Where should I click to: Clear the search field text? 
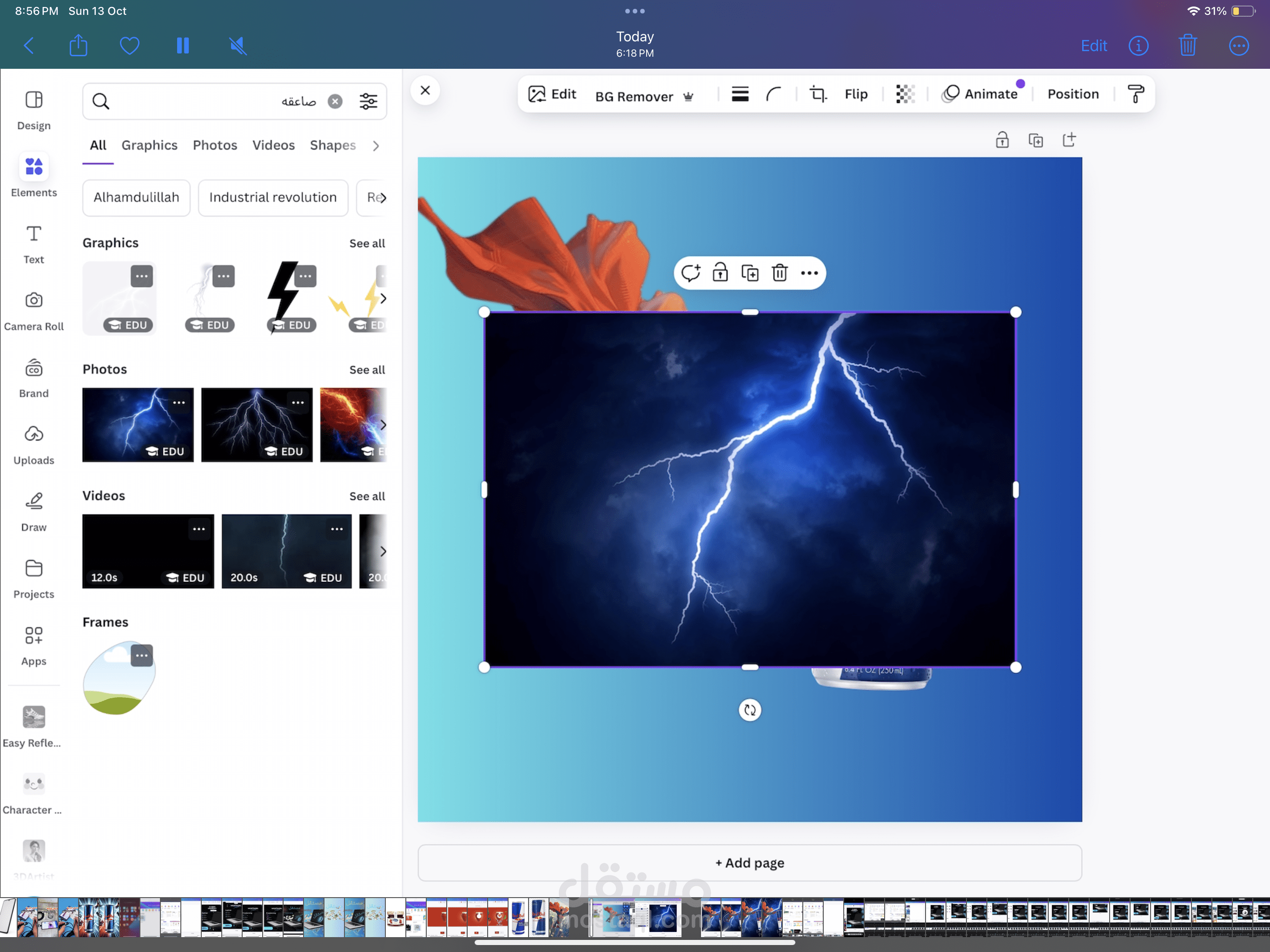click(335, 102)
